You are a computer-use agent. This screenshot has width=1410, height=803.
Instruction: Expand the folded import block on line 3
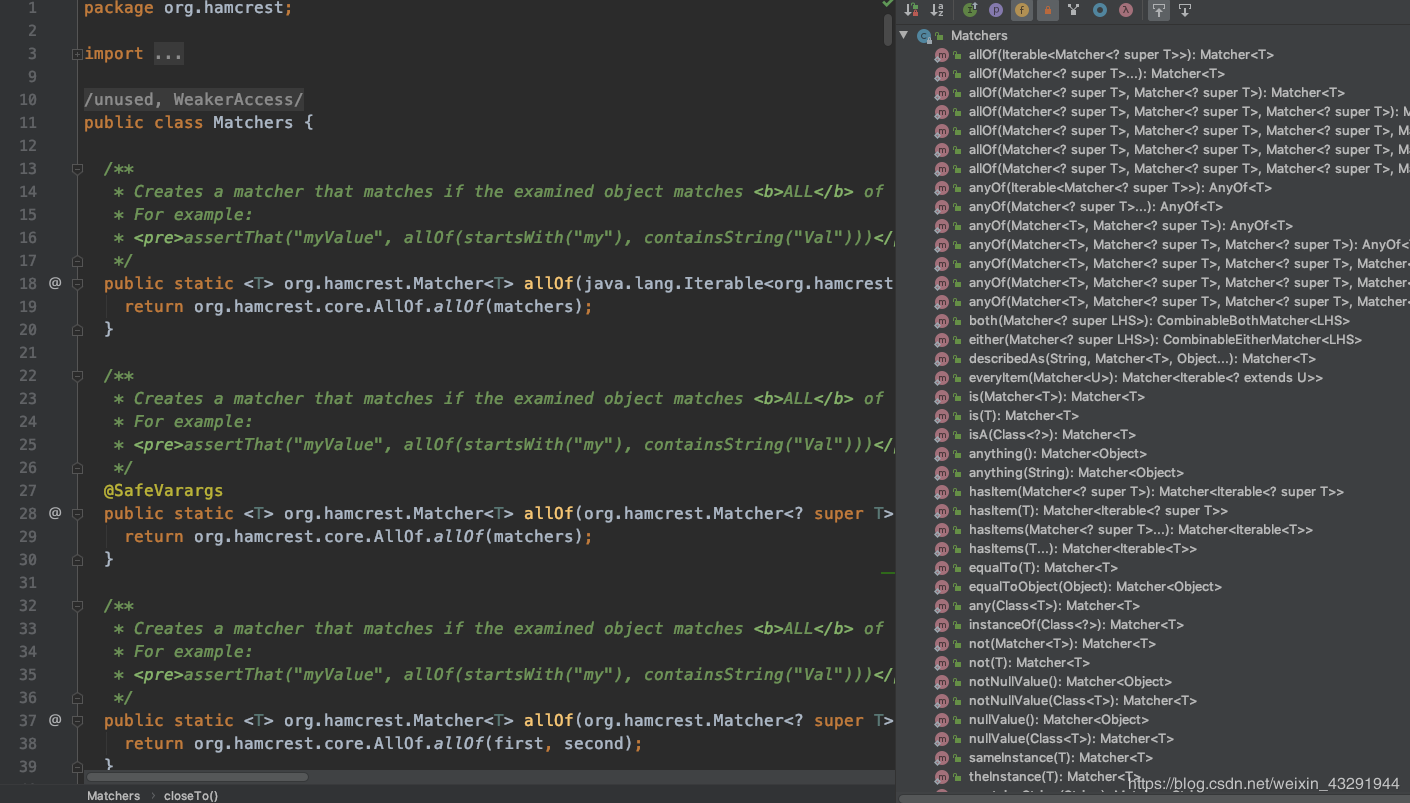pos(77,54)
